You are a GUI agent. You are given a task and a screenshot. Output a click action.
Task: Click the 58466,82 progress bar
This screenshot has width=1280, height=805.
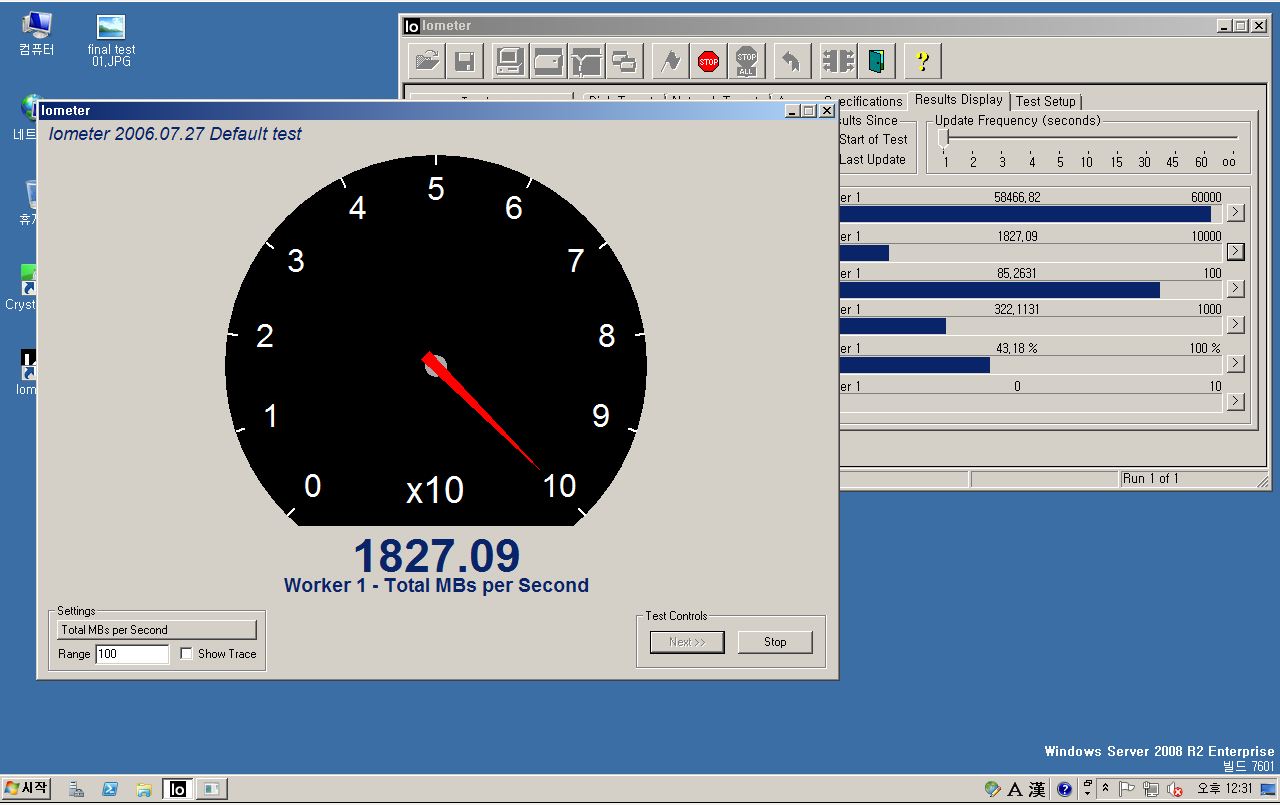1031,214
